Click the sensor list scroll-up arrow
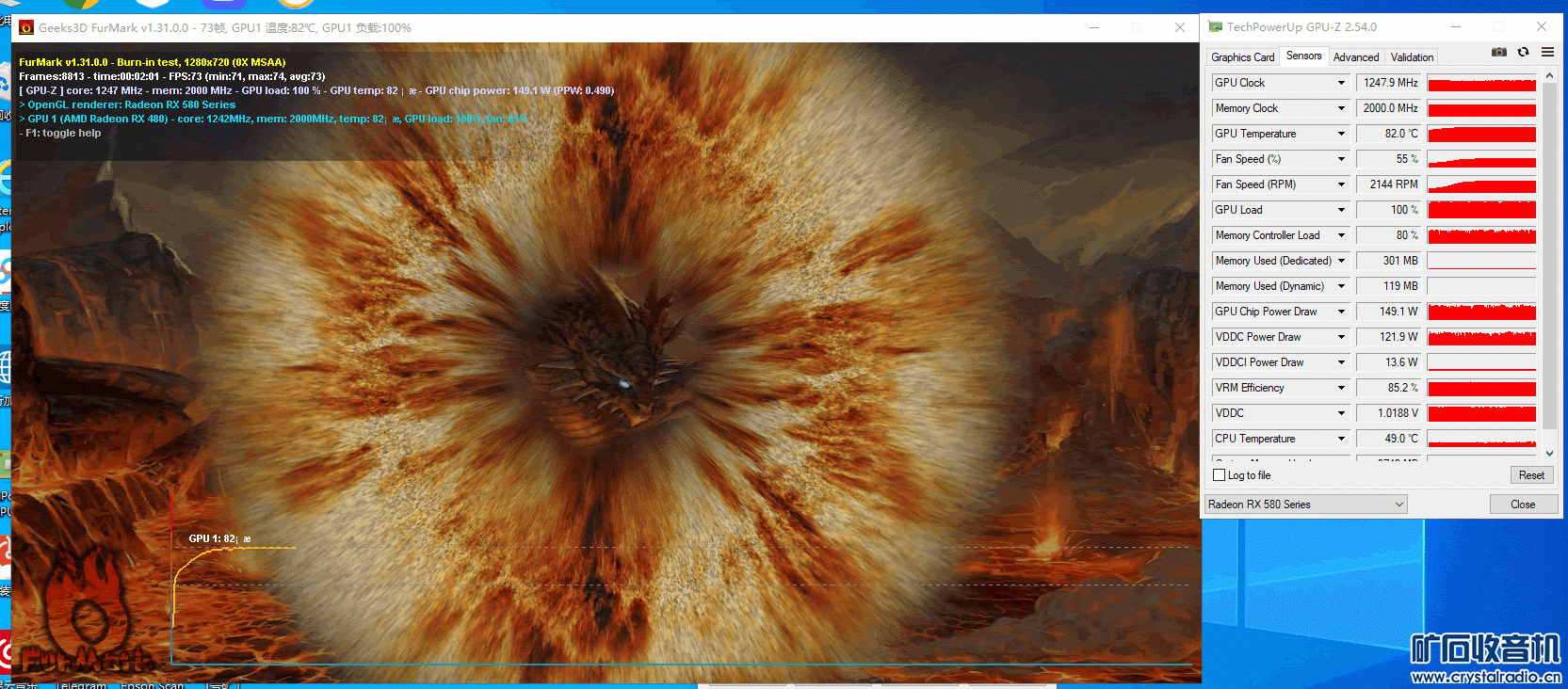1568x689 pixels. coord(1549,75)
